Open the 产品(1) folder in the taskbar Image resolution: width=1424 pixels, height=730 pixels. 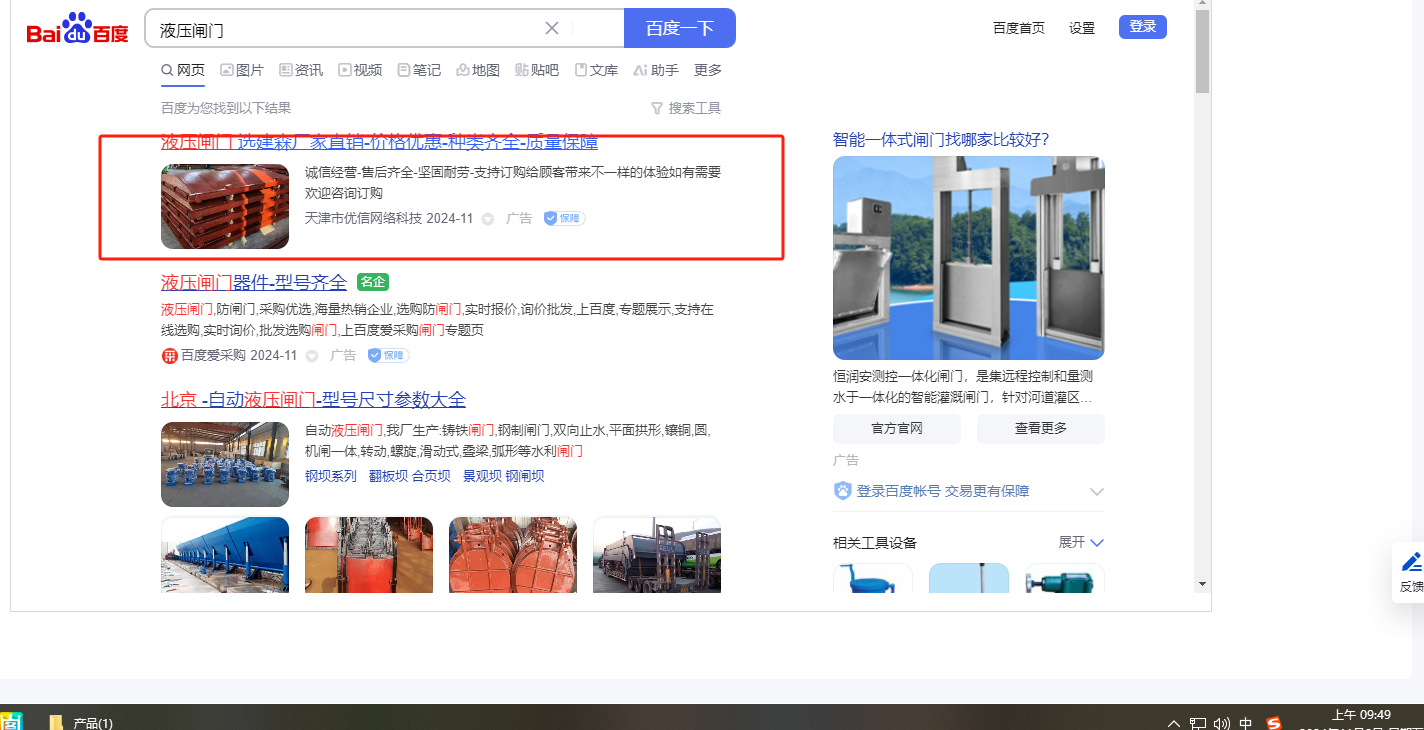pos(80,722)
